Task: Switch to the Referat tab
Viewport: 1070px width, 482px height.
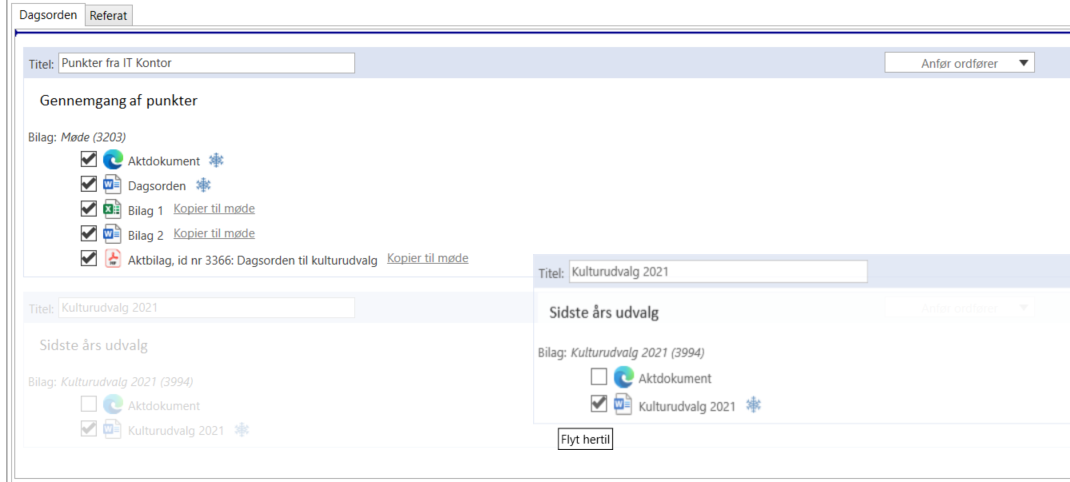Action: click(109, 16)
